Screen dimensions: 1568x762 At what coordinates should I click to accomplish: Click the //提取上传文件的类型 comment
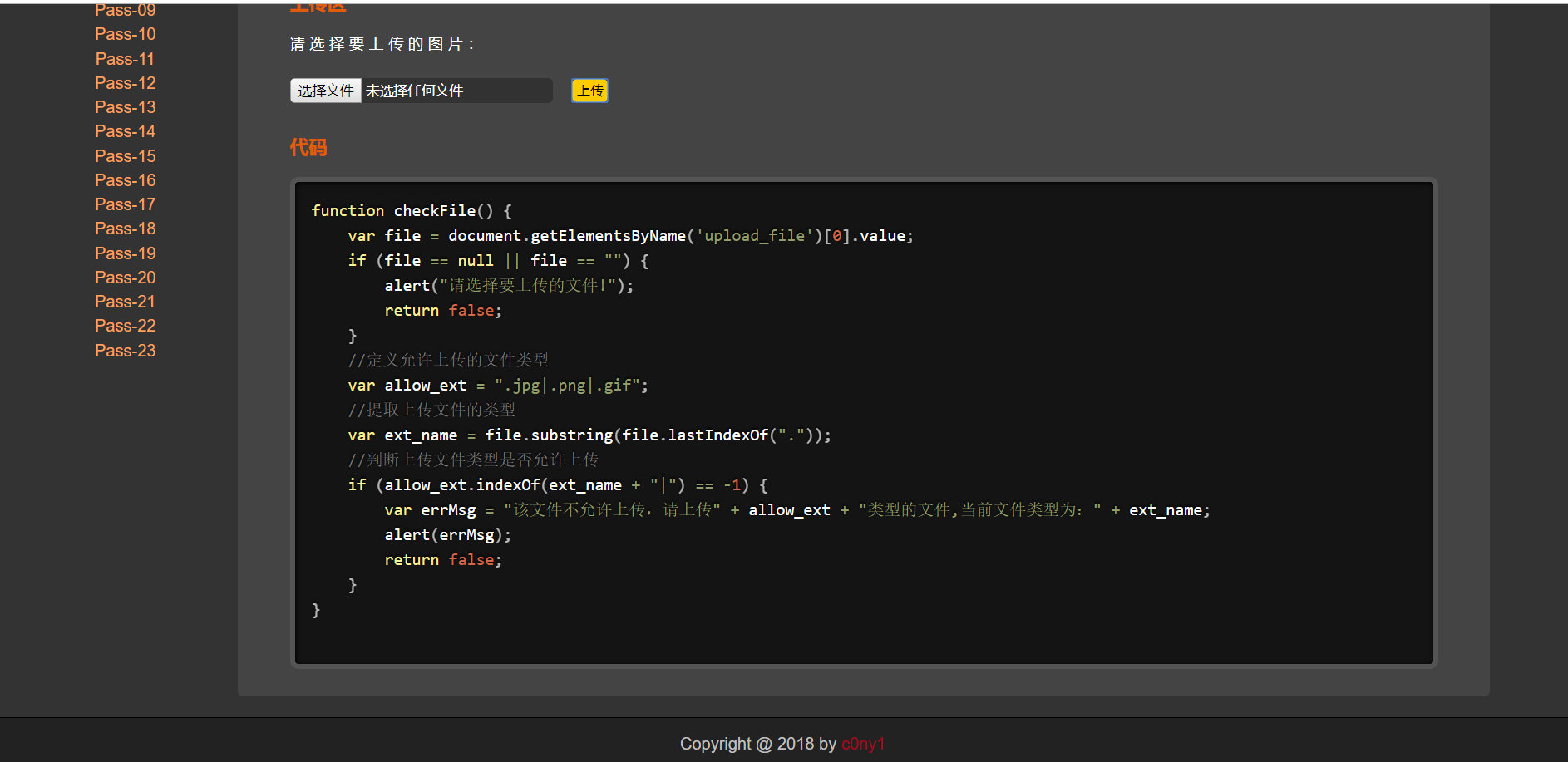431,410
